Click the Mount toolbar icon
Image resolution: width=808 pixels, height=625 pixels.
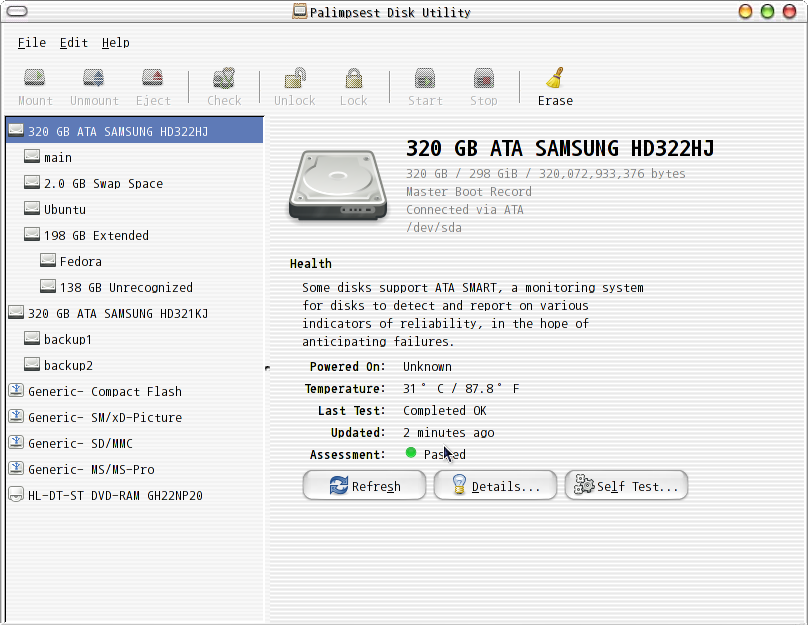click(35, 78)
